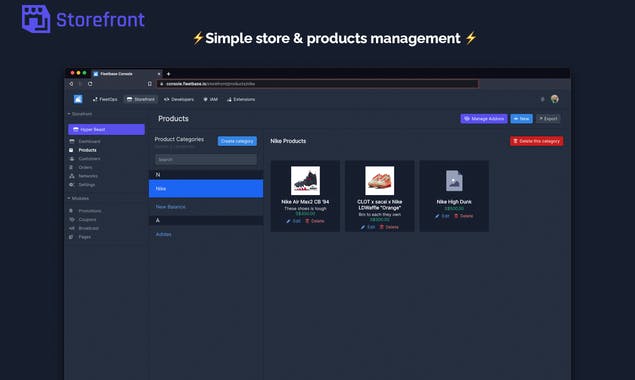The image size is (635, 380).
Task: Click the Create category button
Action: tap(237, 141)
